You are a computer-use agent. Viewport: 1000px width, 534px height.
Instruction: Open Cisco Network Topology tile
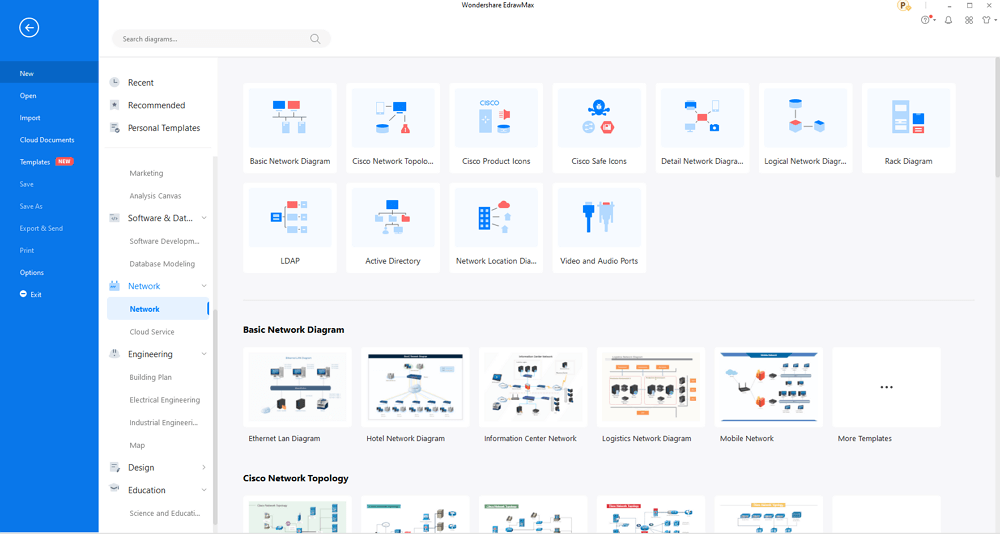(x=393, y=128)
